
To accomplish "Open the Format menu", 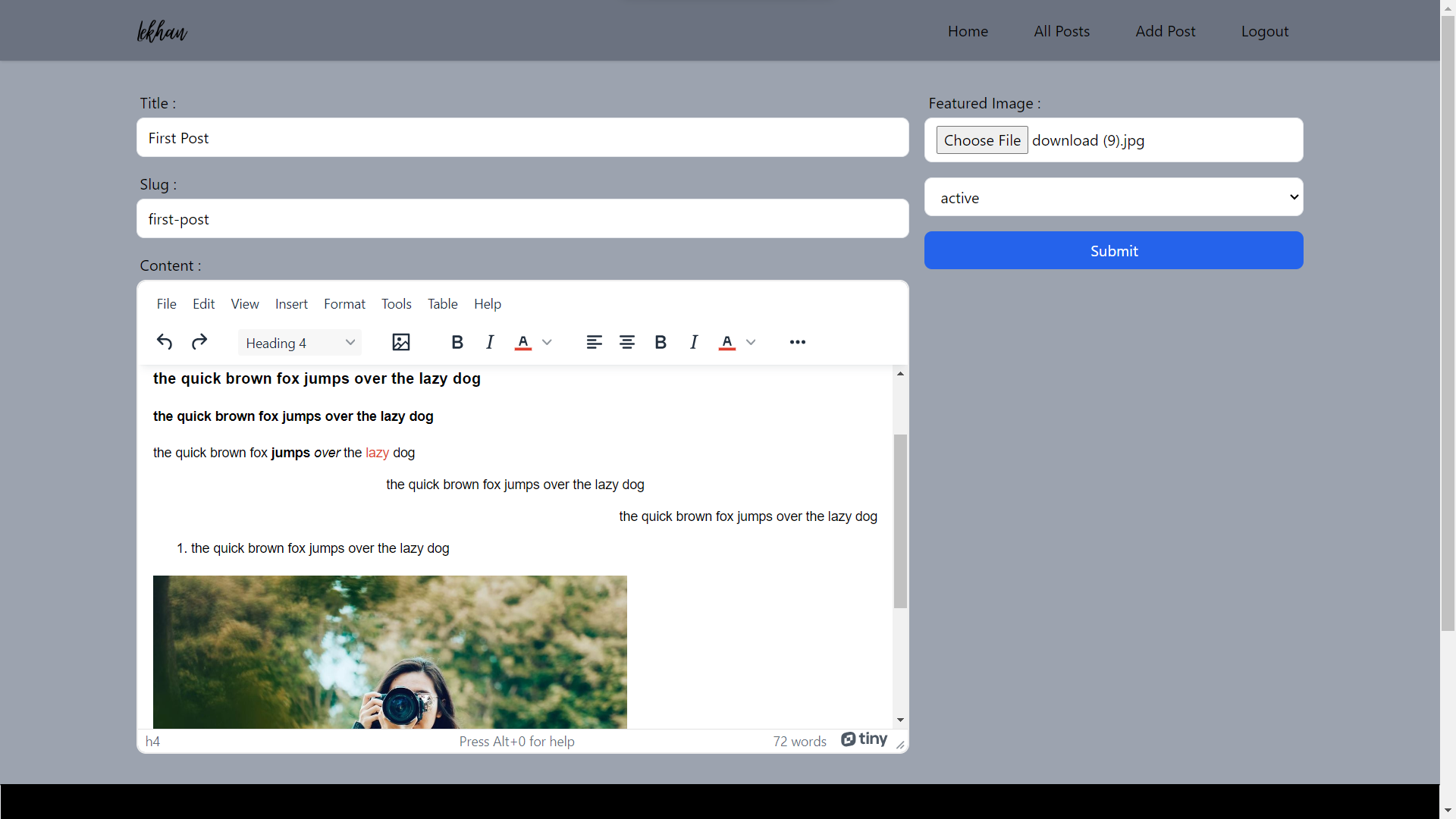I will (344, 303).
